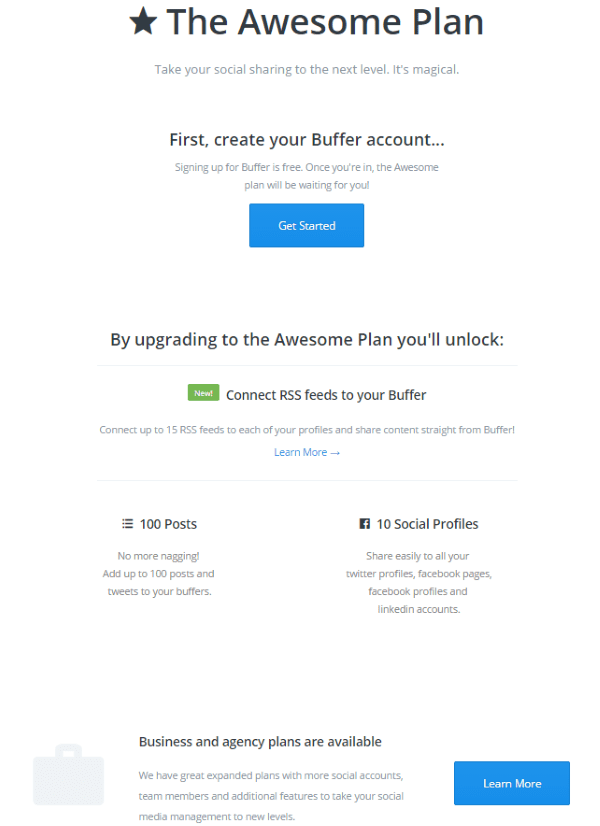Click the green New! badge
The width and height of the screenshot is (600, 826).
(x=203, y=393)
